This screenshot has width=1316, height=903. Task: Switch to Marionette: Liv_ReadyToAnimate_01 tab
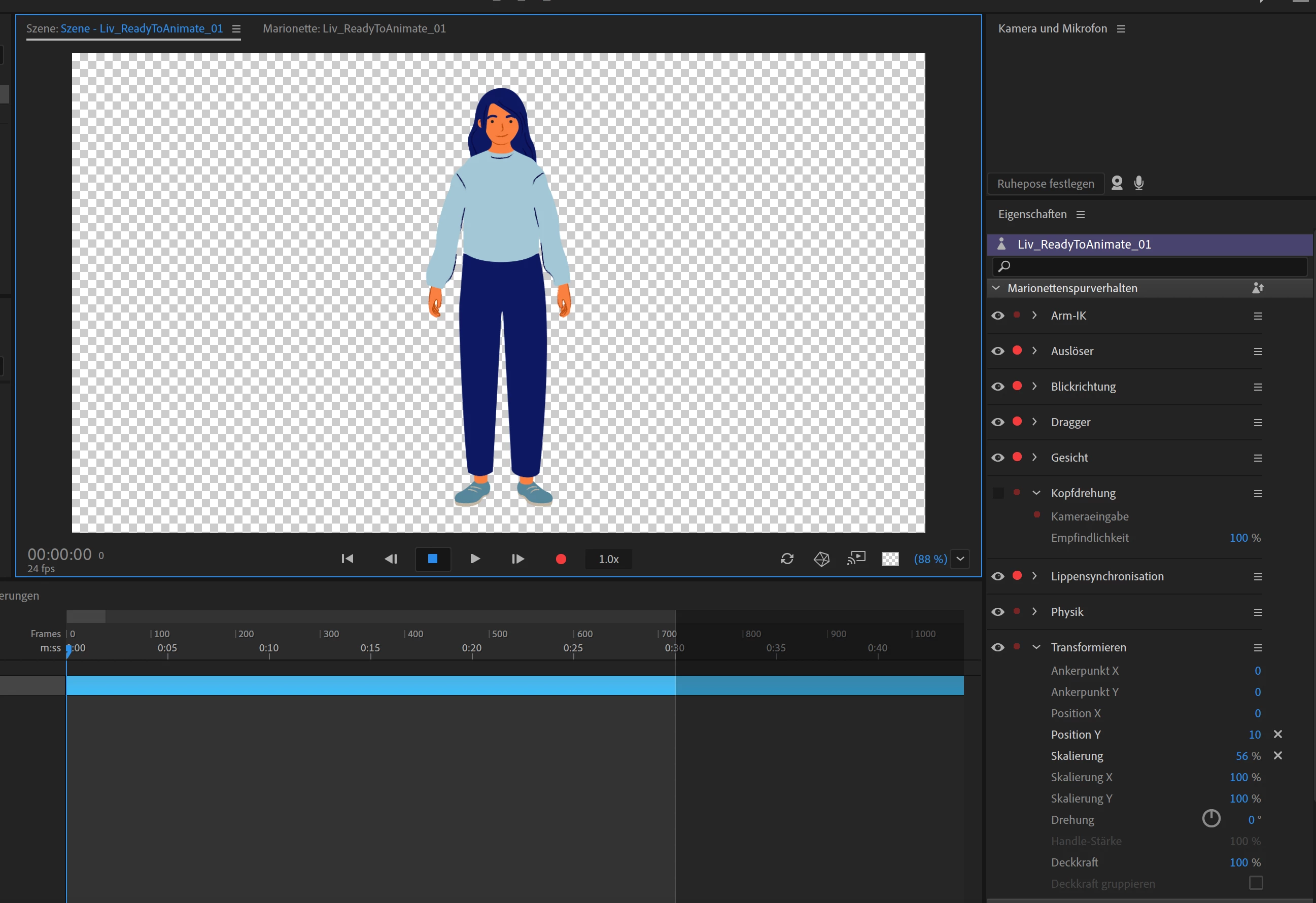click(x=354, y=28)
